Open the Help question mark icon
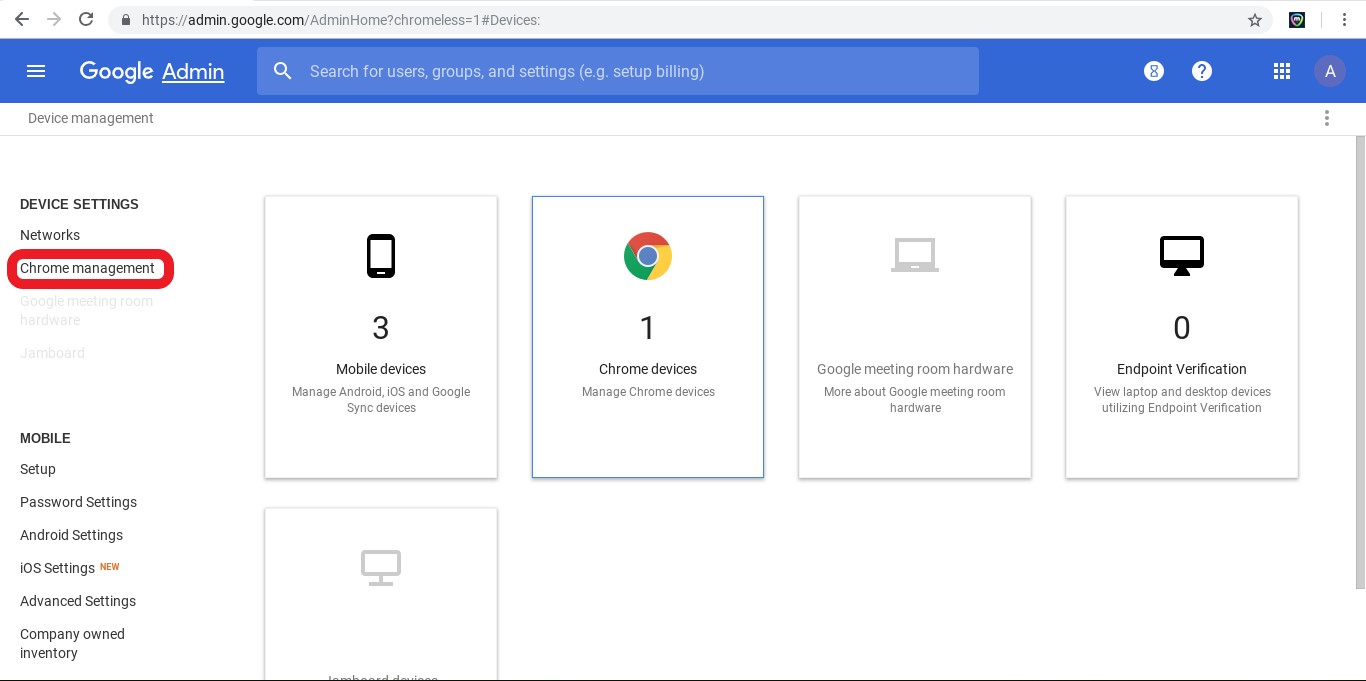1366x681 pixels. click(1202, 71)
